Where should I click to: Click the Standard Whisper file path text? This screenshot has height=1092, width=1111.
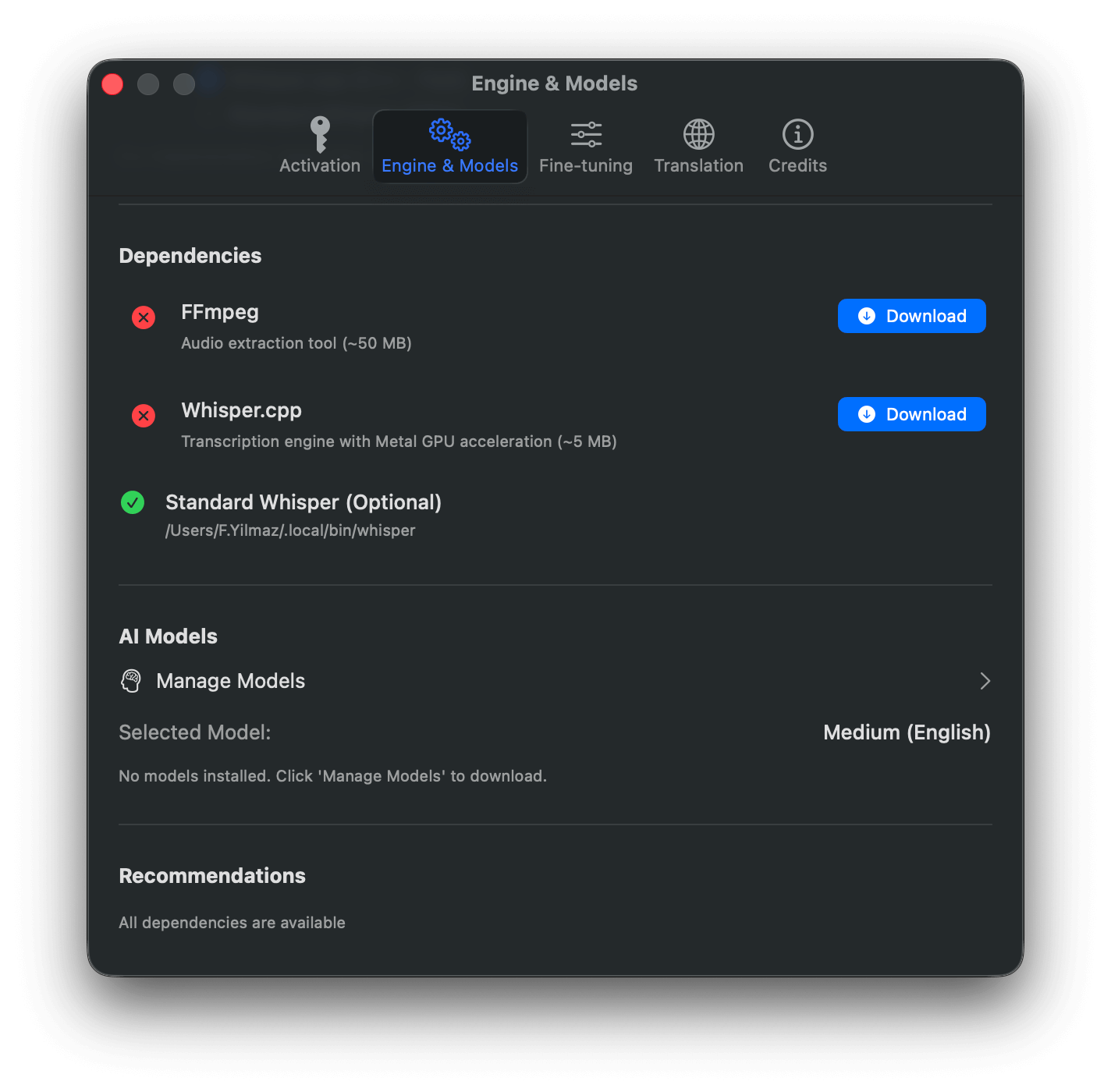[289, 530]
